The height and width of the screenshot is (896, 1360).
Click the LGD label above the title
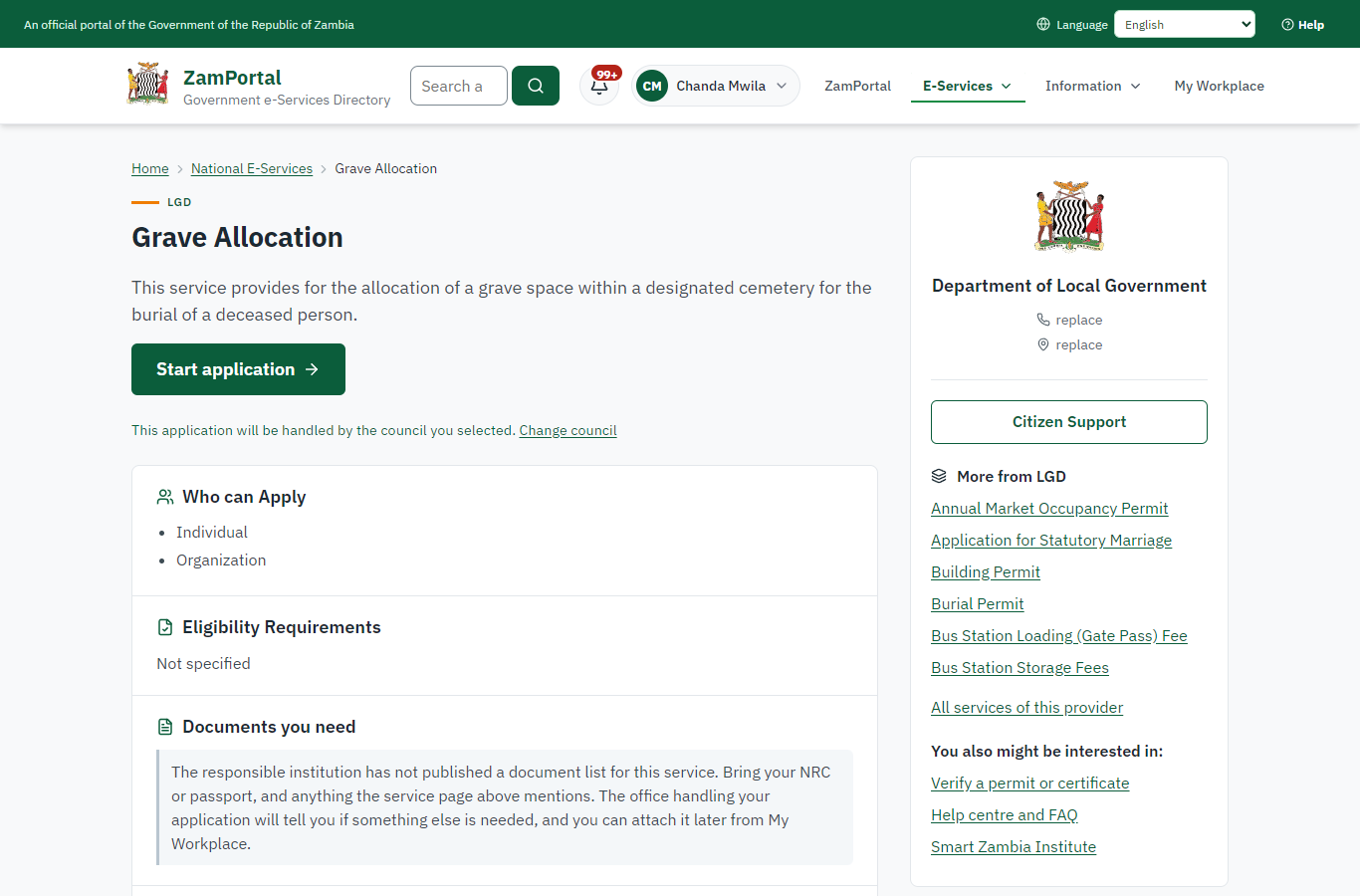click(x=179, y=202)
